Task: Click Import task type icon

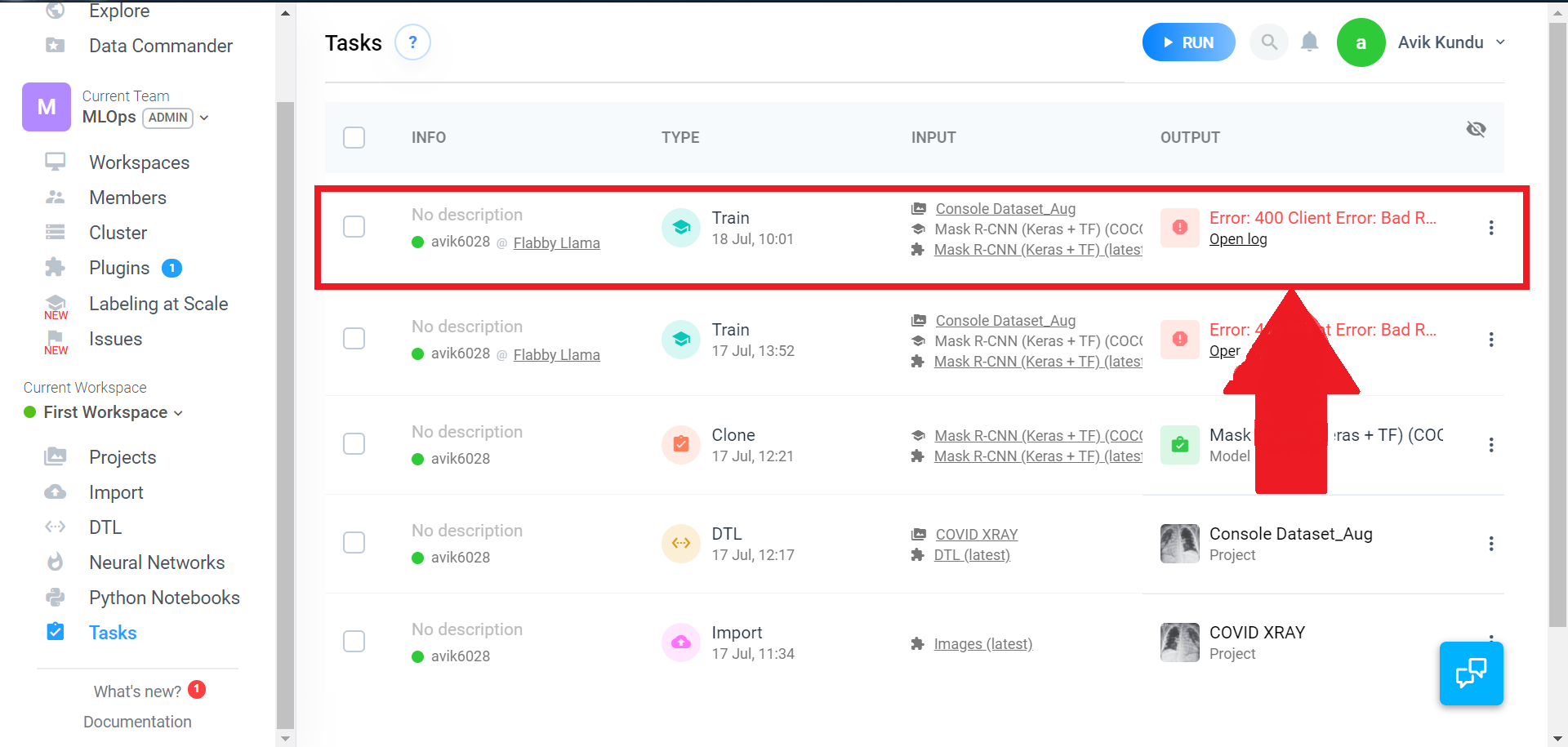Action: tap(681, 643)
